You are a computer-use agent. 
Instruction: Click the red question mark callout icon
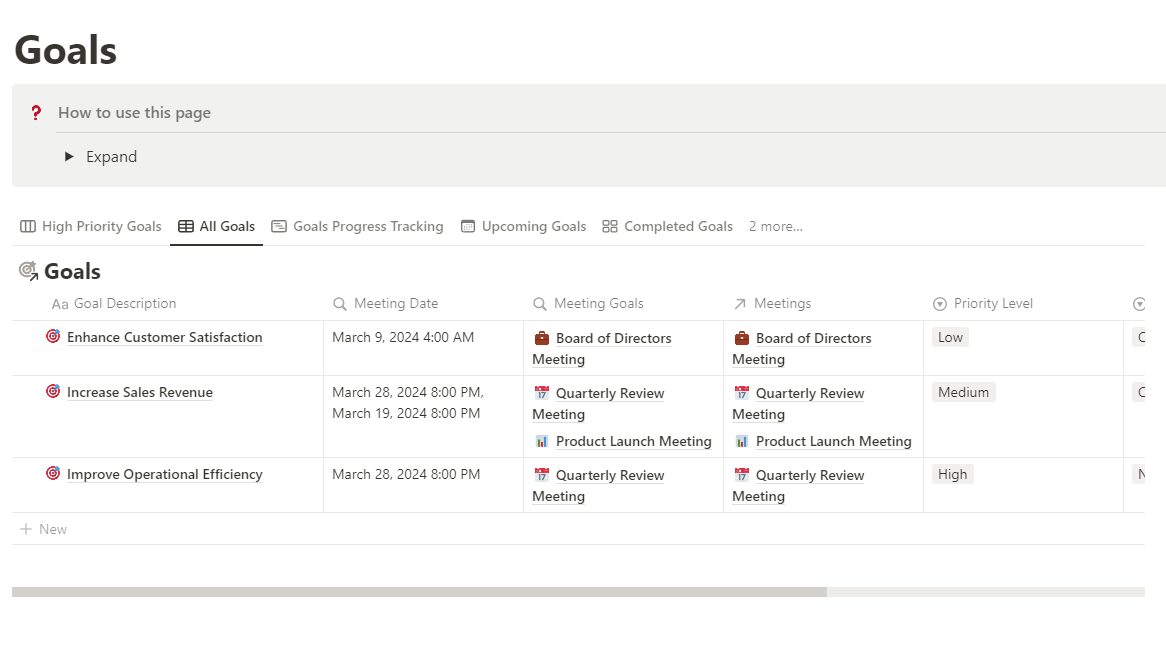click(36, 113)
